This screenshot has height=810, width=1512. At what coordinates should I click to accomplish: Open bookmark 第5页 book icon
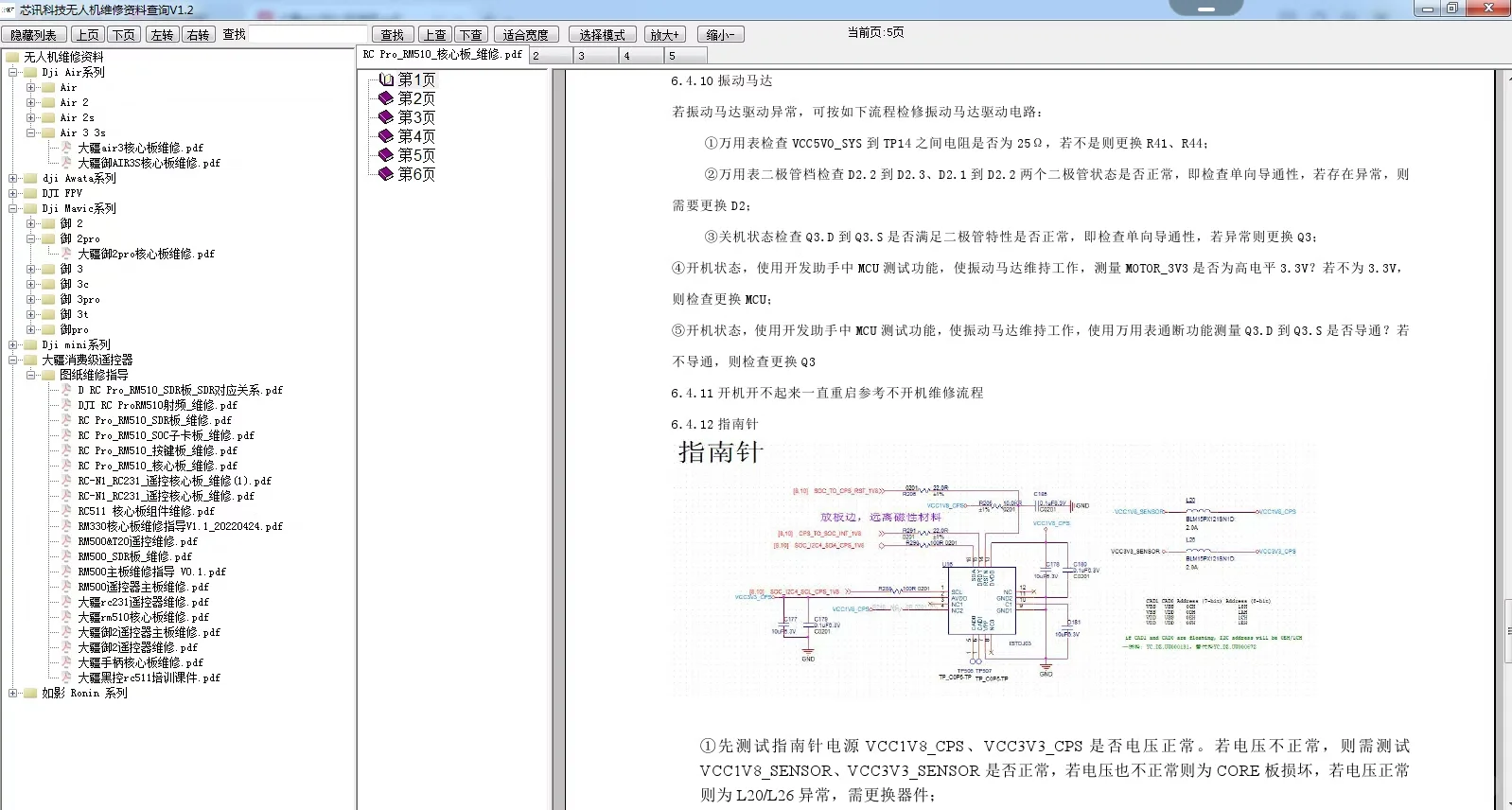tap(386, 155)
